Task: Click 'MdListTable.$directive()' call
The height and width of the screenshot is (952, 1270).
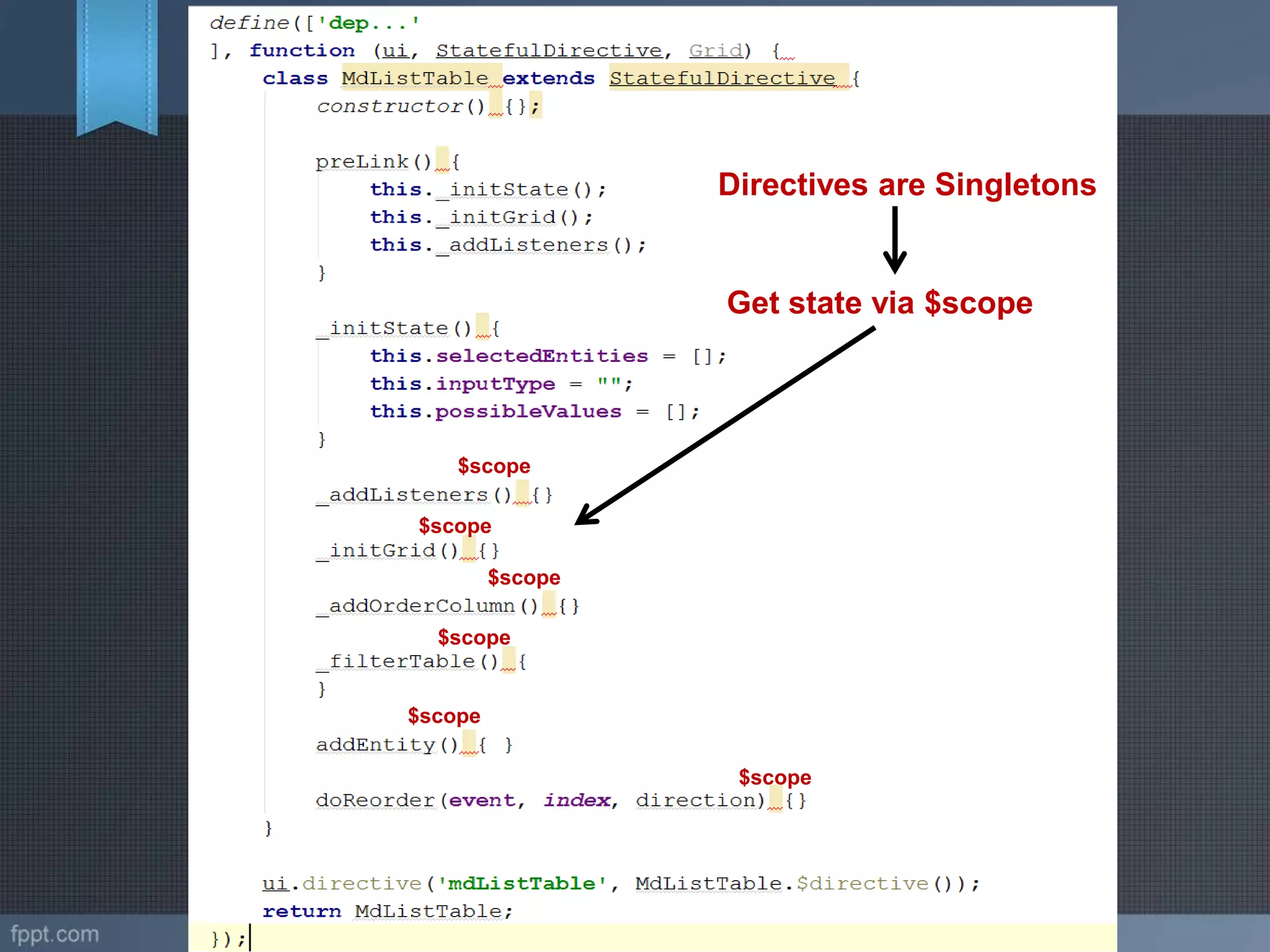Action: pyautogui.click(x=801, y=884)
